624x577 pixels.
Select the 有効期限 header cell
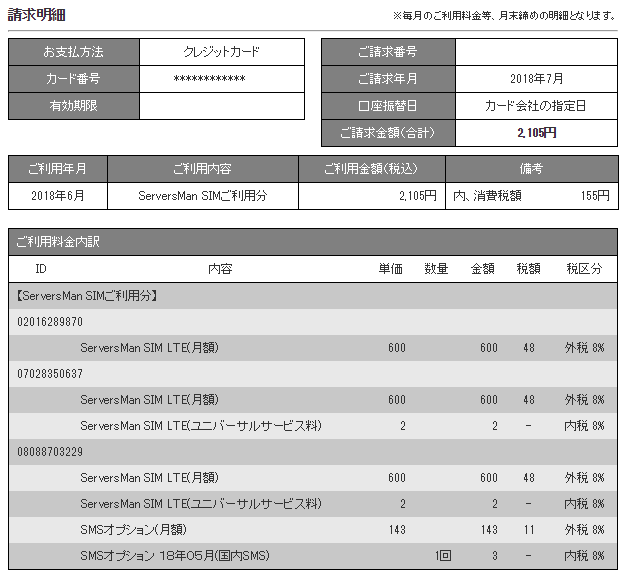[x=74, y=106]
